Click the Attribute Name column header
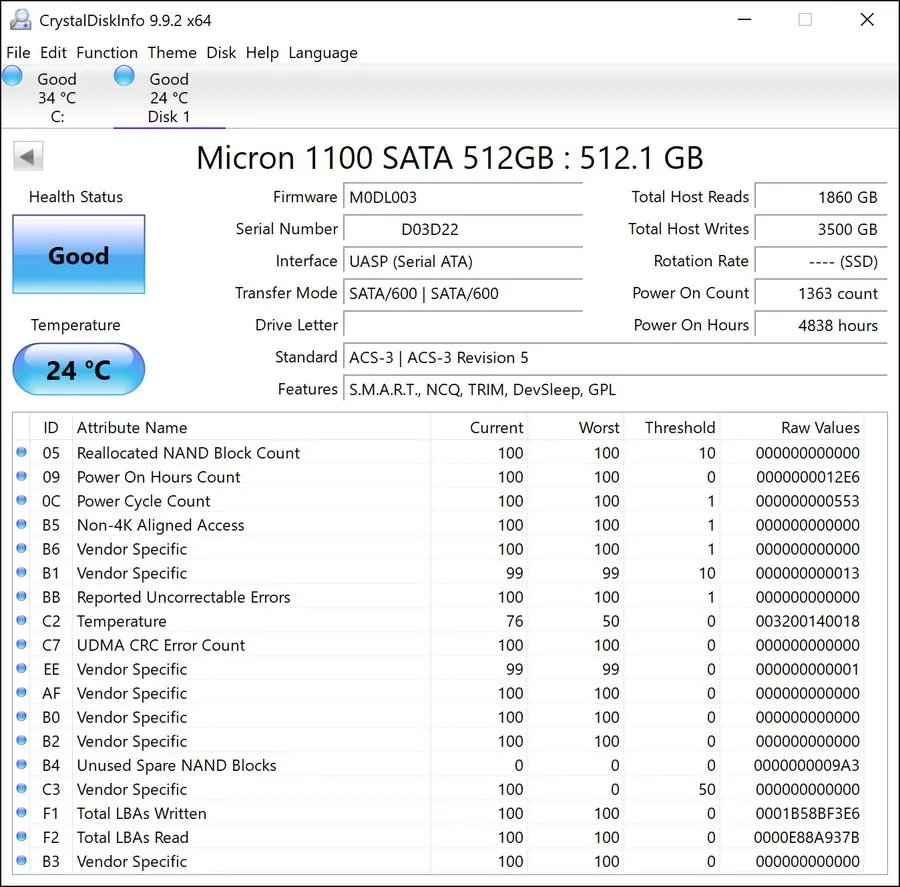The height and width of the screenshot is (887, 900). coord(251,428)
